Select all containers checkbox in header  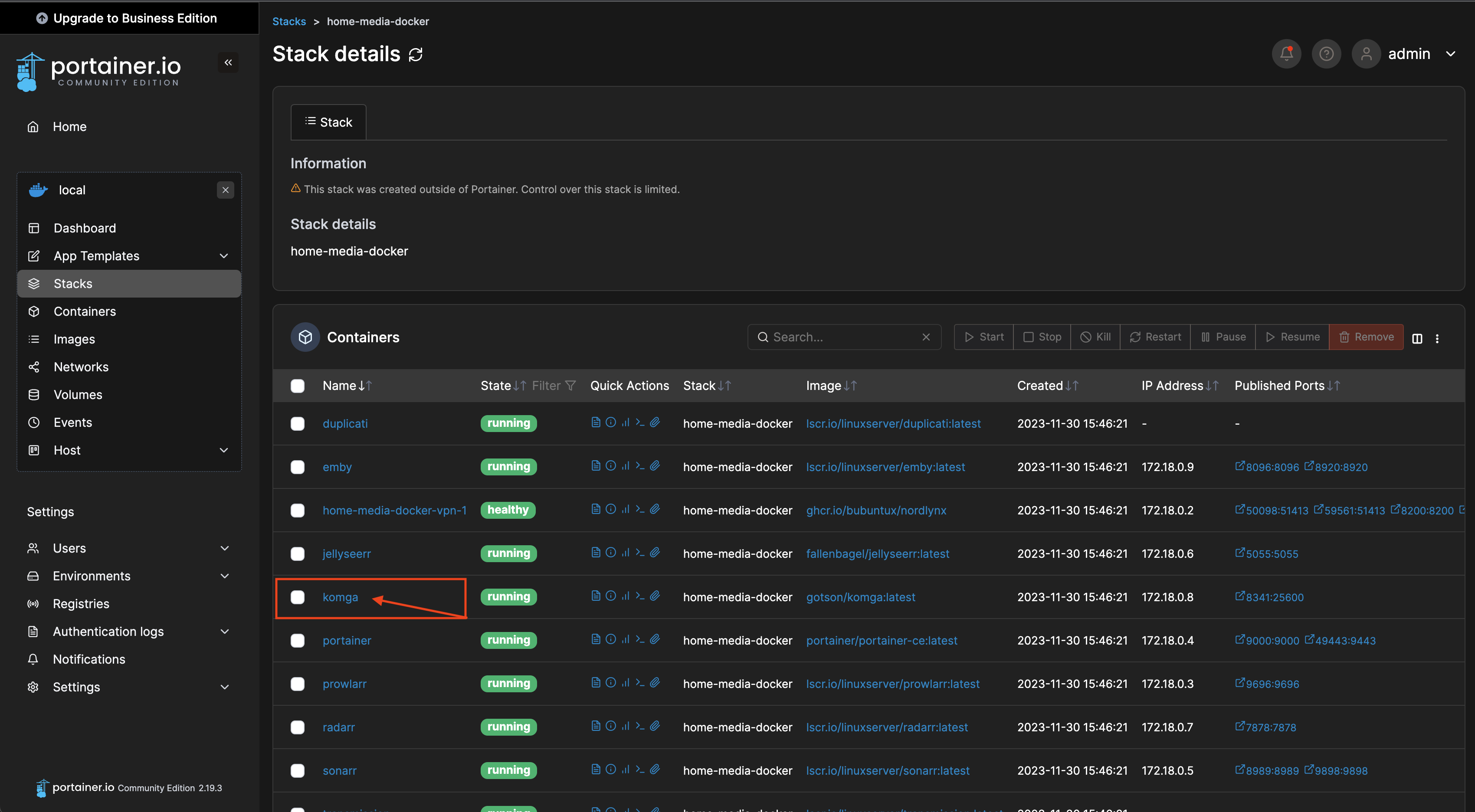pos(297,386)
